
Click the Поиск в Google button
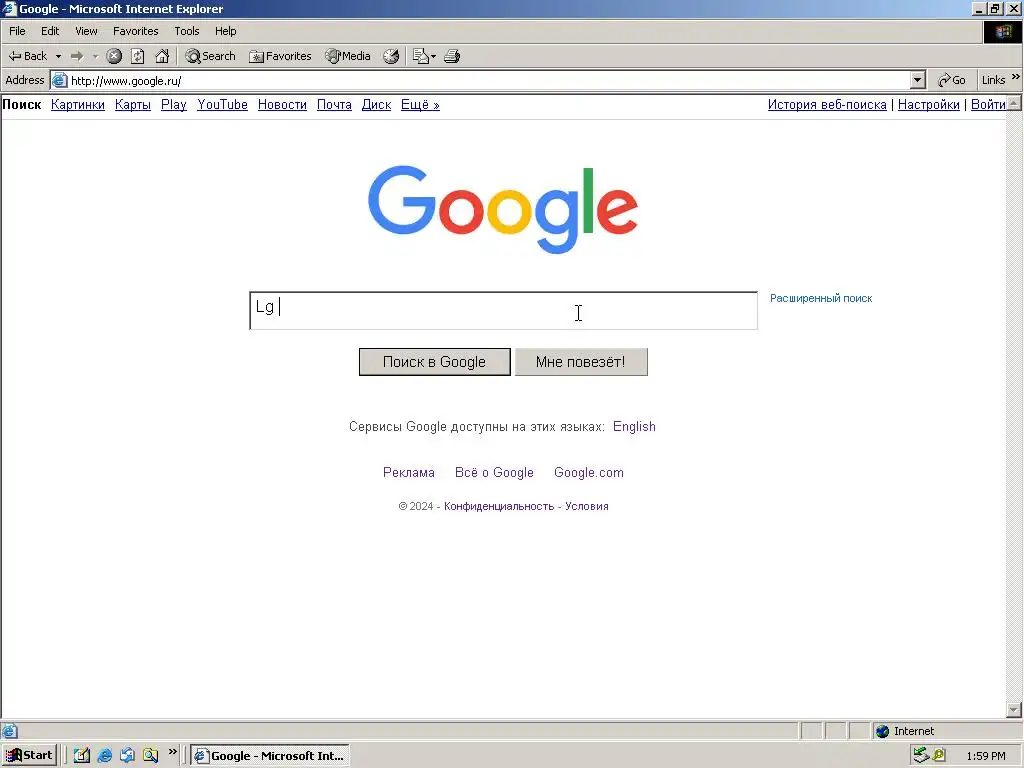coord(434,362)
